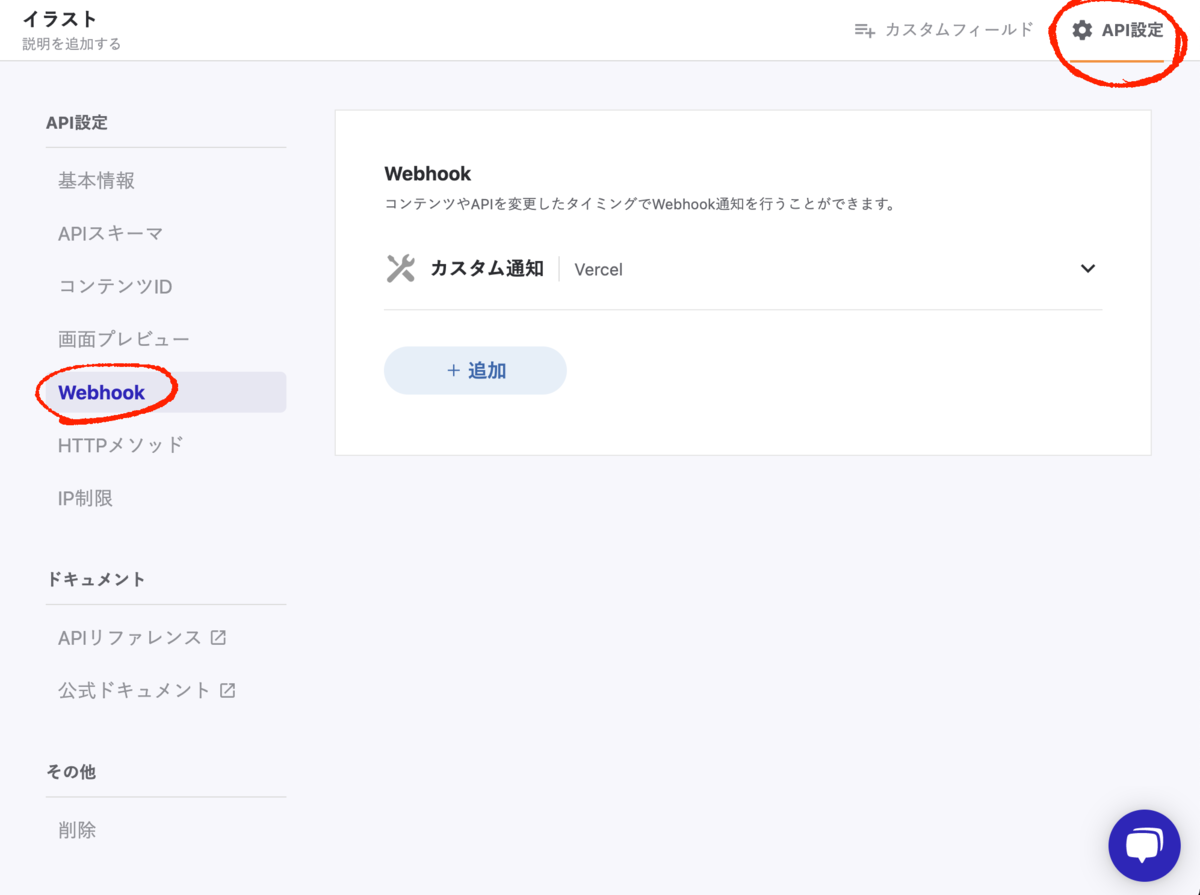The image size is (1200, 895).
Task: Click the wrench icon beside カスタム通知
Action: coord(400,268)
